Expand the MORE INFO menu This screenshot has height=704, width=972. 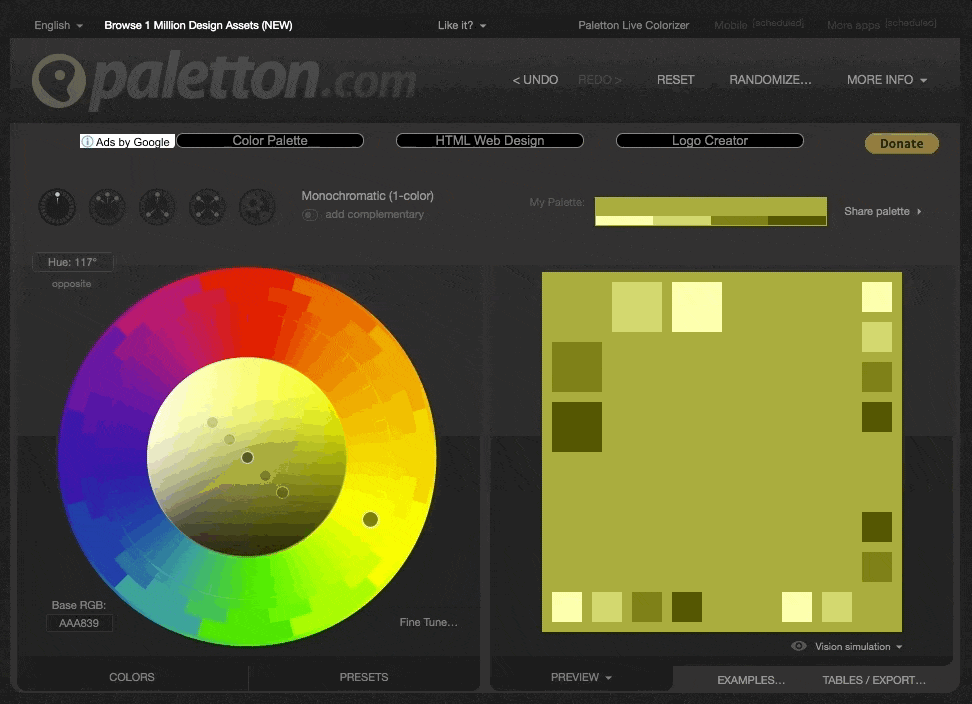[x=887, y=80]
